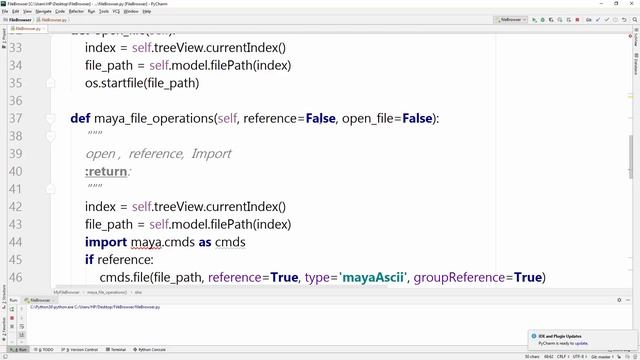The height and width of the screenshot is (360, 640).
Task: Click the Git: master branch widget in status bar
Action: pos(603,357)
